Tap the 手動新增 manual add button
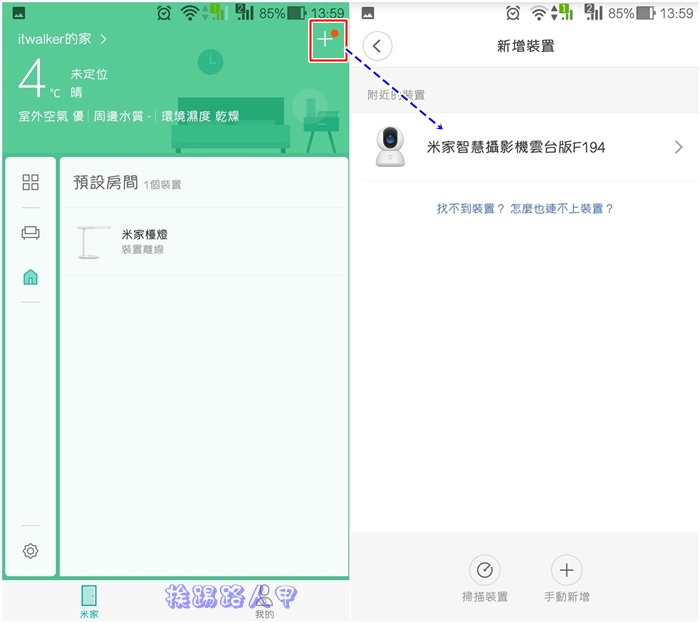The width and height of the screenshot is (700, 623). pos(567,578)
